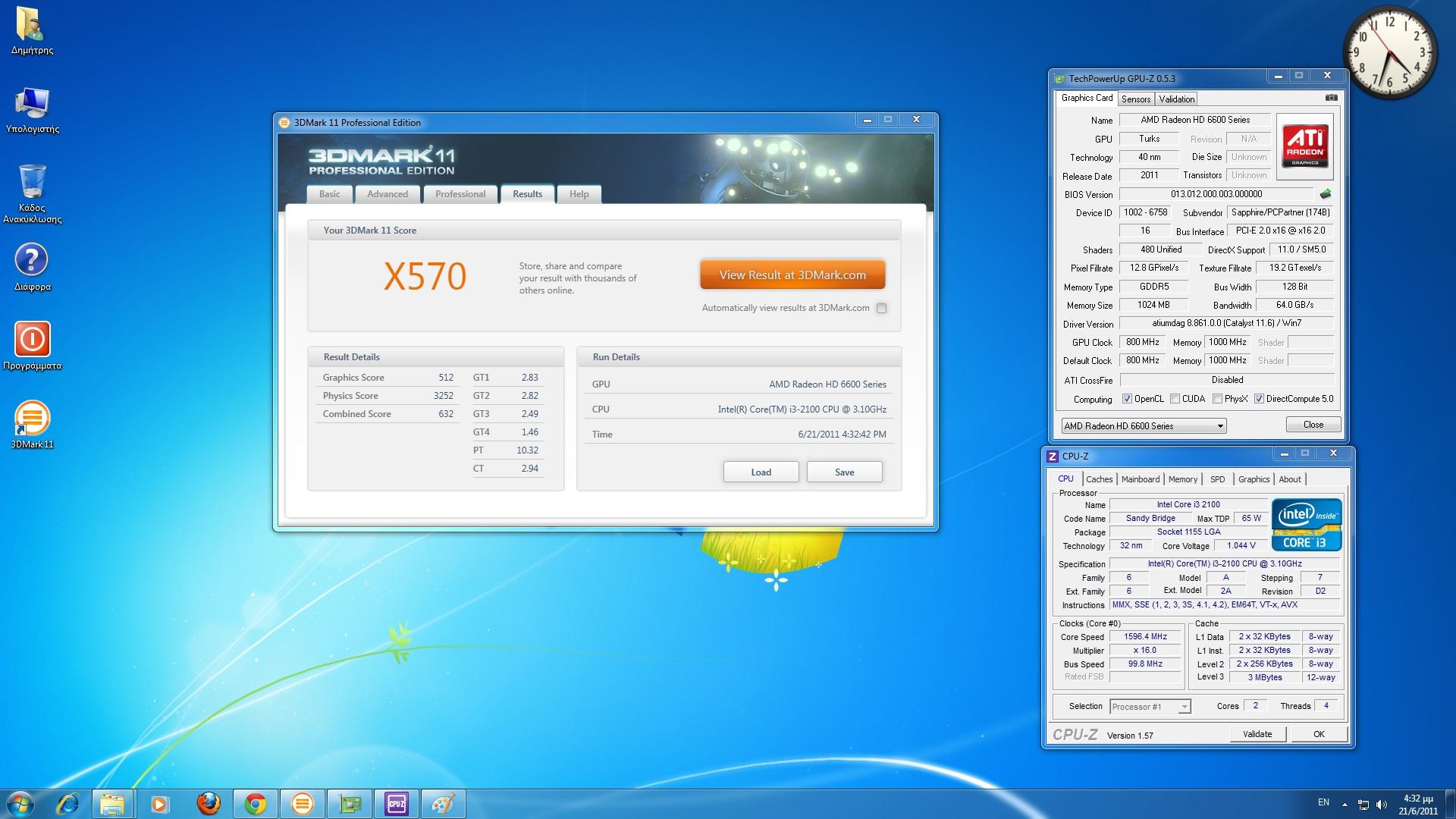This screenshot has height=819, width=1456.
Task: Click the Graphics Score value 512
Action: tap(446, 378)
